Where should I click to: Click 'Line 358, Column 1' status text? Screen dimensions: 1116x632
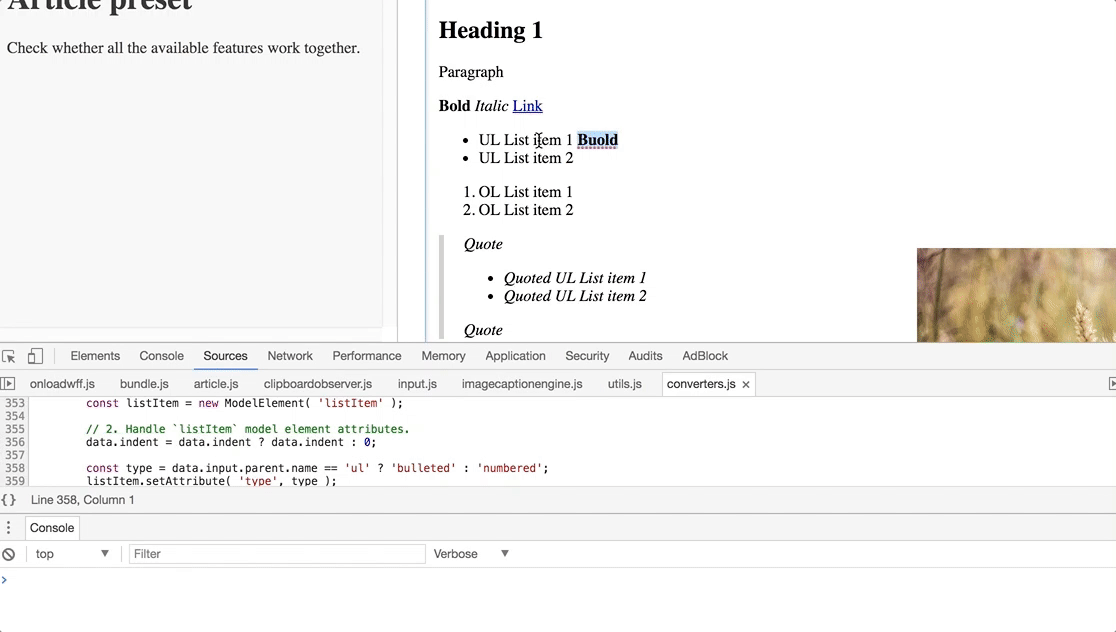point(83,500)
